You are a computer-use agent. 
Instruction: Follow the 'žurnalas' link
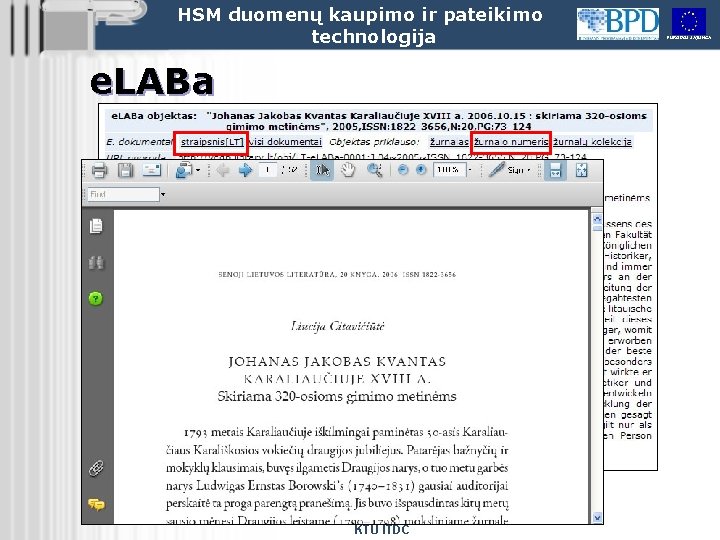[x=449, y=142]
